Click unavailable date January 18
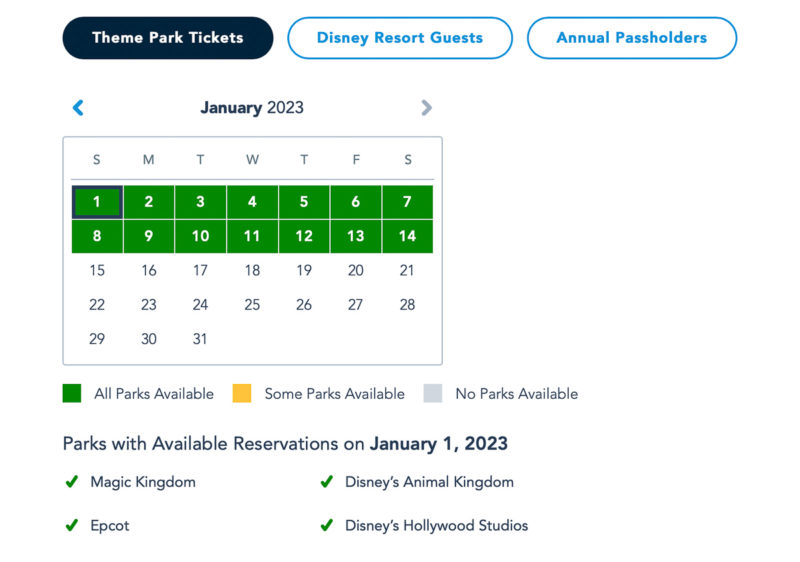Viewport: 800px width, 562px height. click(x=252, y=270)
